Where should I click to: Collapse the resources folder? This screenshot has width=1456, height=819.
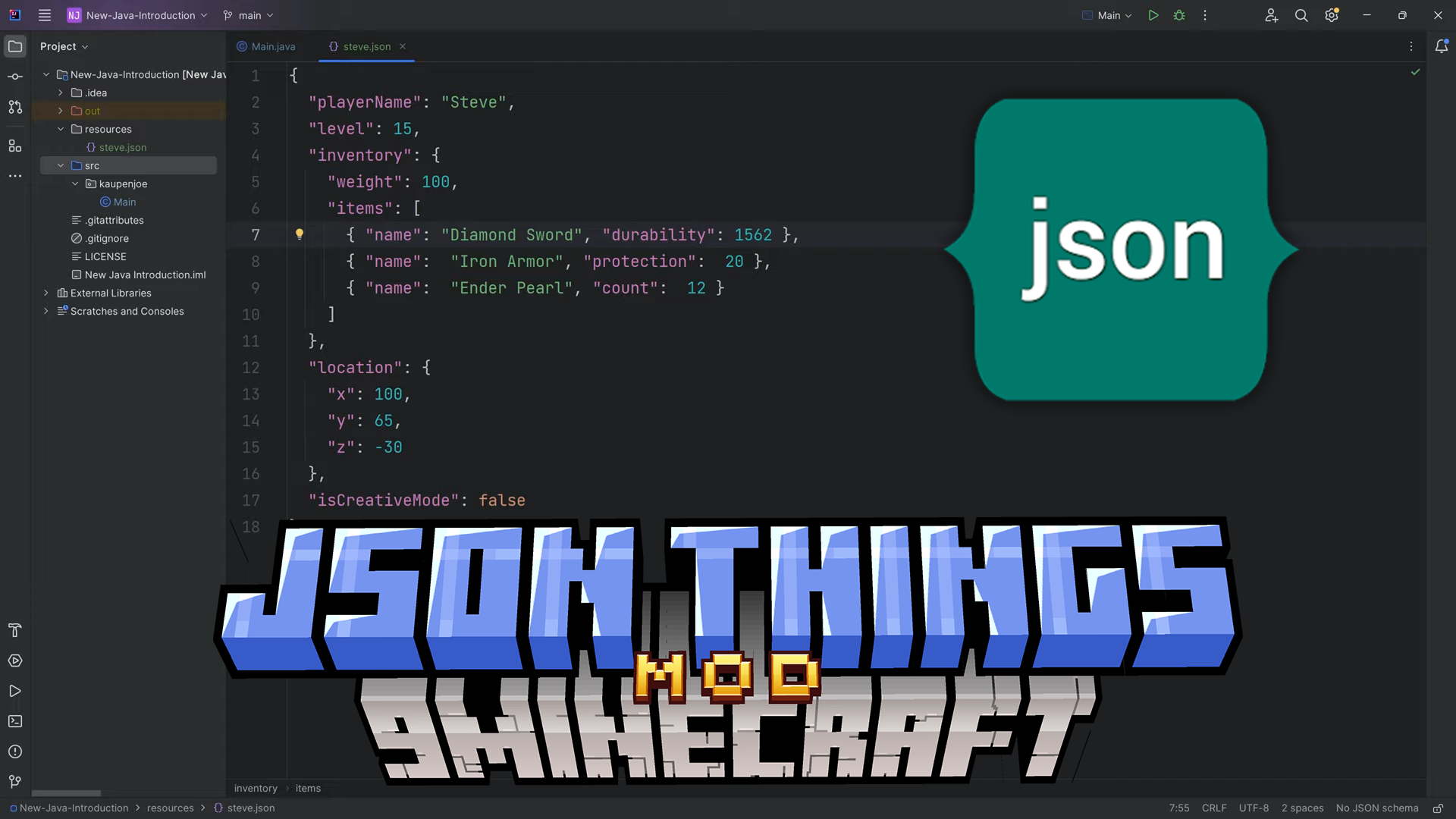click(61, 129)
